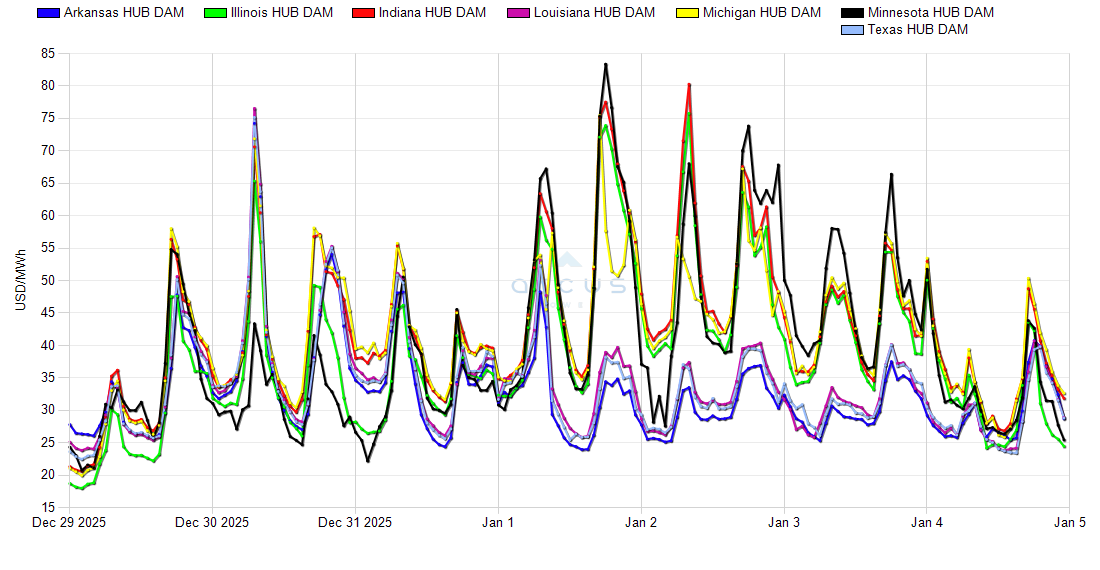Click the 85 value on the y-axis
The image size is (1100, 570).
47,54
